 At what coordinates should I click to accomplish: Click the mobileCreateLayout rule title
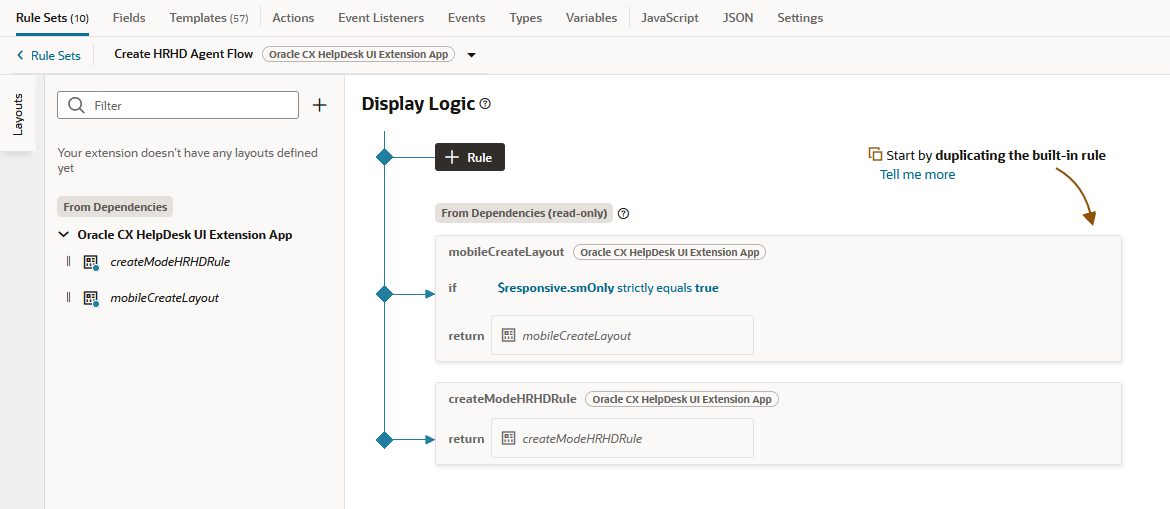point(506,252)
